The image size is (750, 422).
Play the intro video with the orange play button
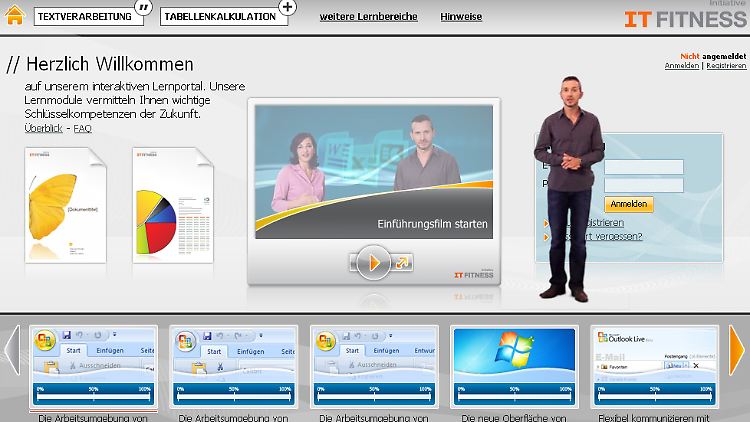[375, 263]
